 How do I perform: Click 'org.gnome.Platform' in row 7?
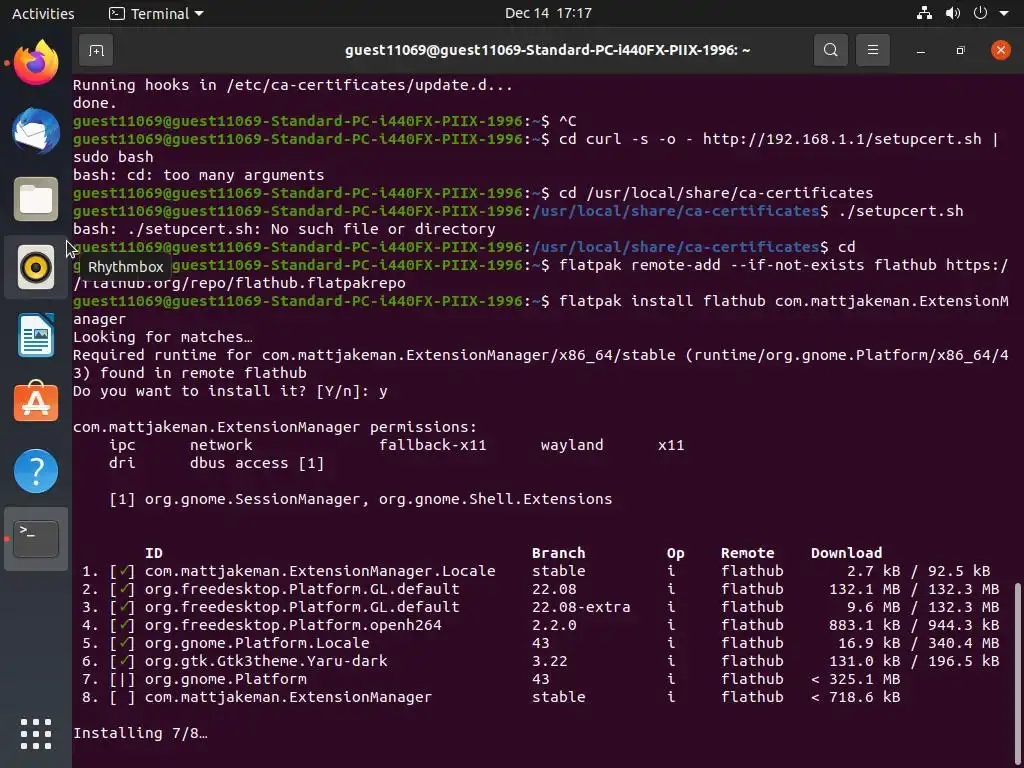pos(225,679)
